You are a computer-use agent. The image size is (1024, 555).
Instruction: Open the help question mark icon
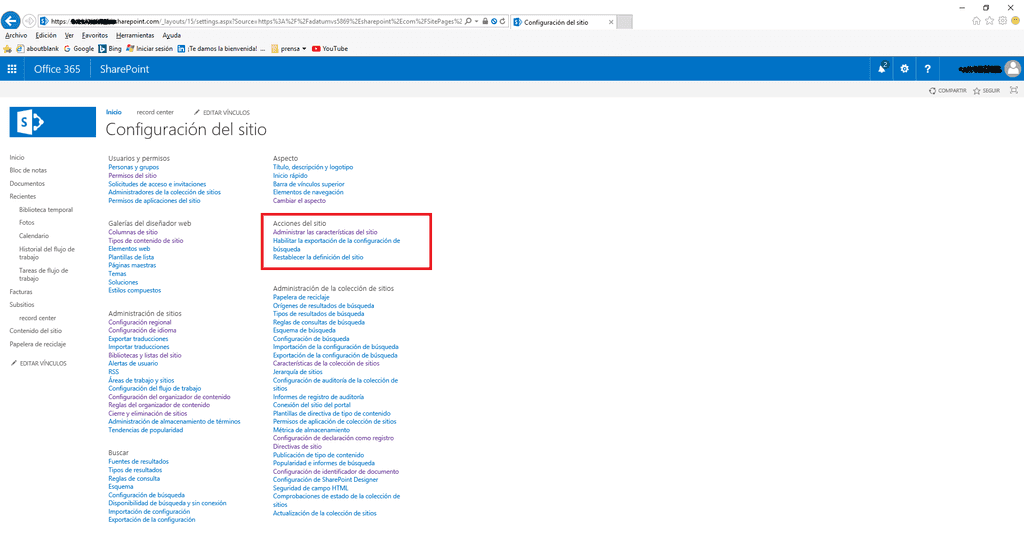[927, 69]
